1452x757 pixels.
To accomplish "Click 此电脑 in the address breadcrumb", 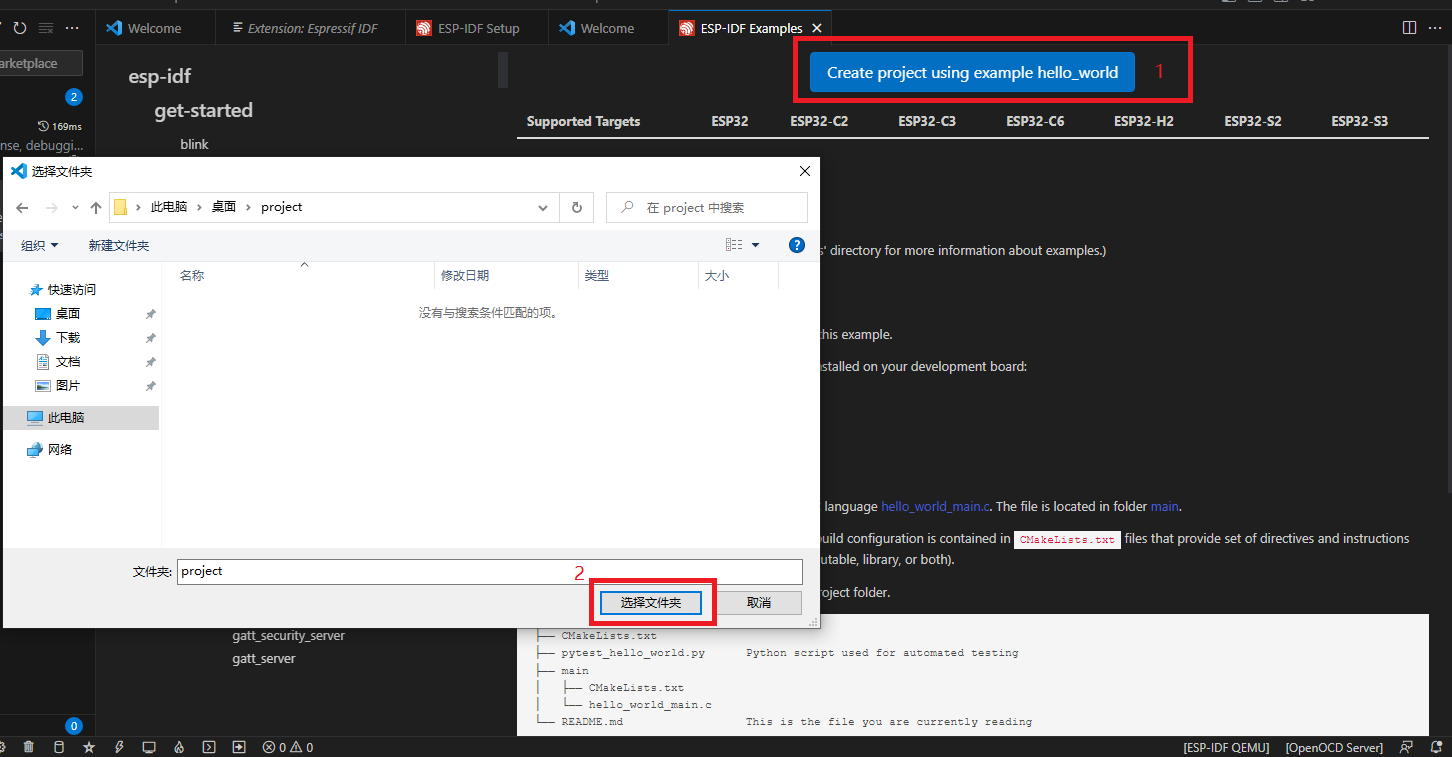I will (169, 207).
